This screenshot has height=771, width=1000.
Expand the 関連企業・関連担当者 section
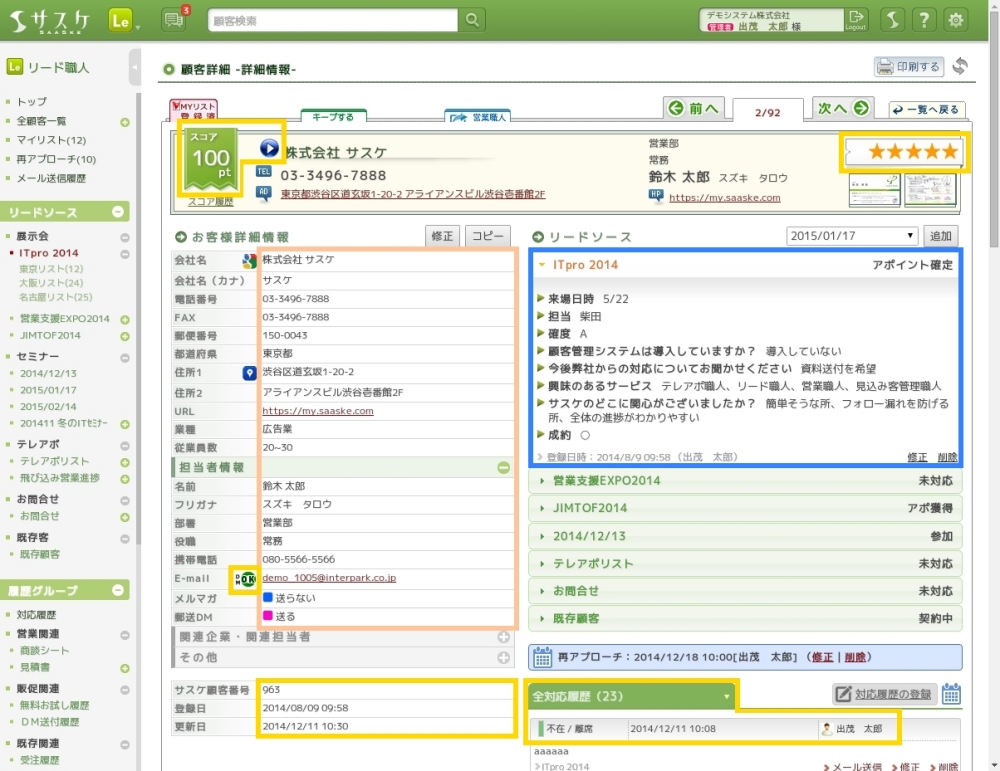click(504, 637)
